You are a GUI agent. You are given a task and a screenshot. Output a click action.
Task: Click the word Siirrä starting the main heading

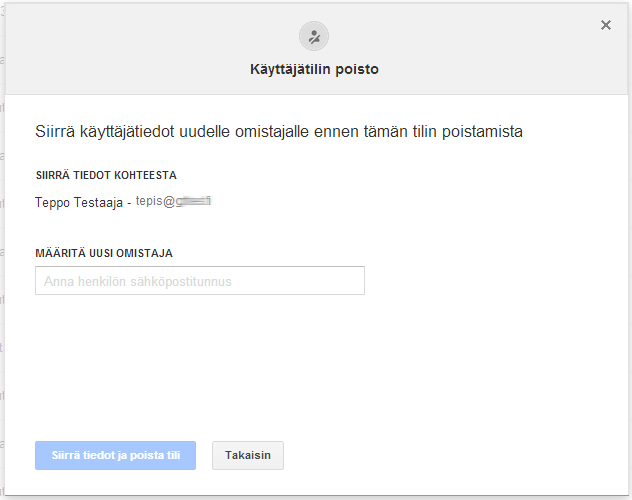55,131
